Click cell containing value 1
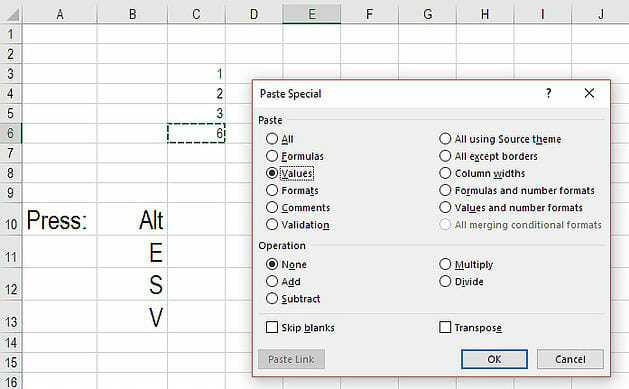Screen dimensions: 629x389 point(197,74)
